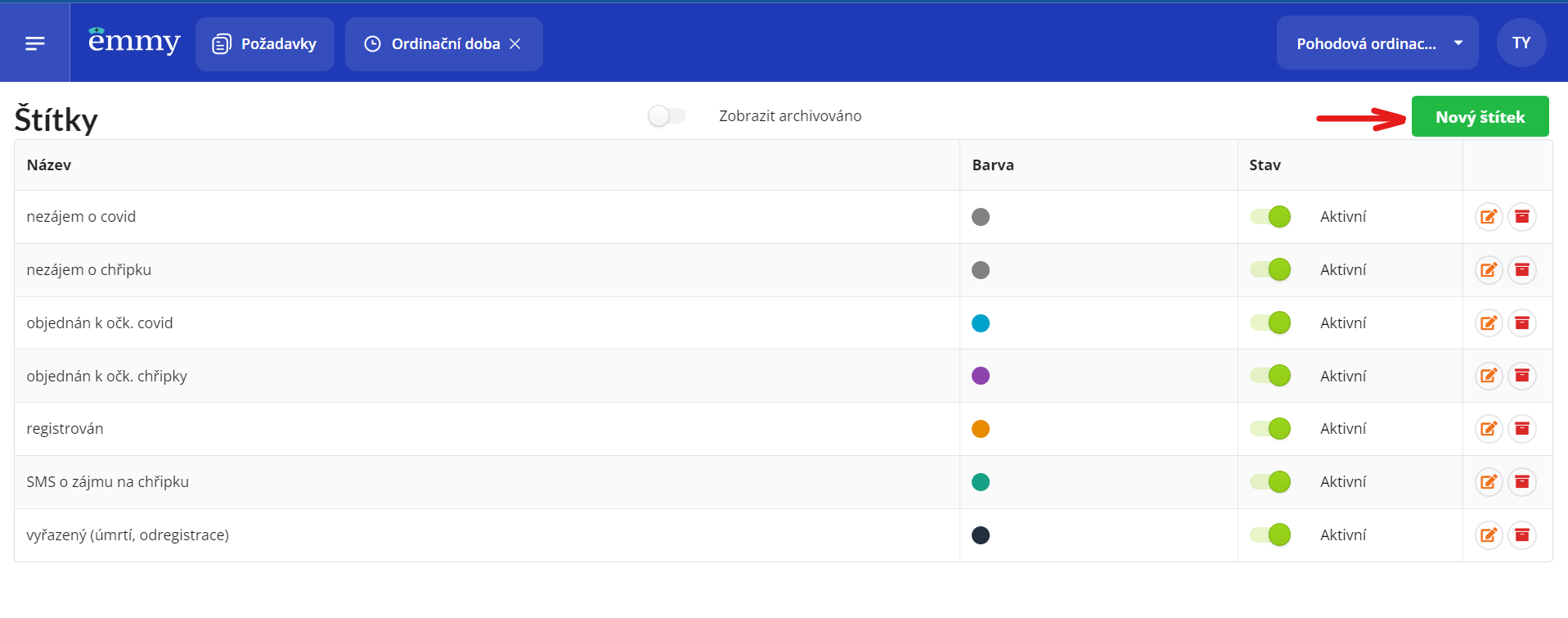Click the purple dot for 'objednán k očk. chřipky'
Screen dimensions: 1568x618
pyautogui.click(x=981, y=376)
